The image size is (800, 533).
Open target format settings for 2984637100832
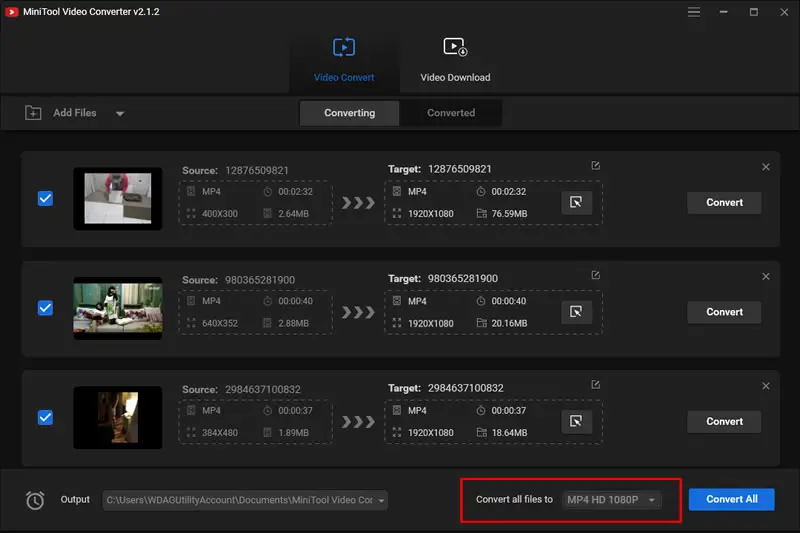click(x=577, y=421)
